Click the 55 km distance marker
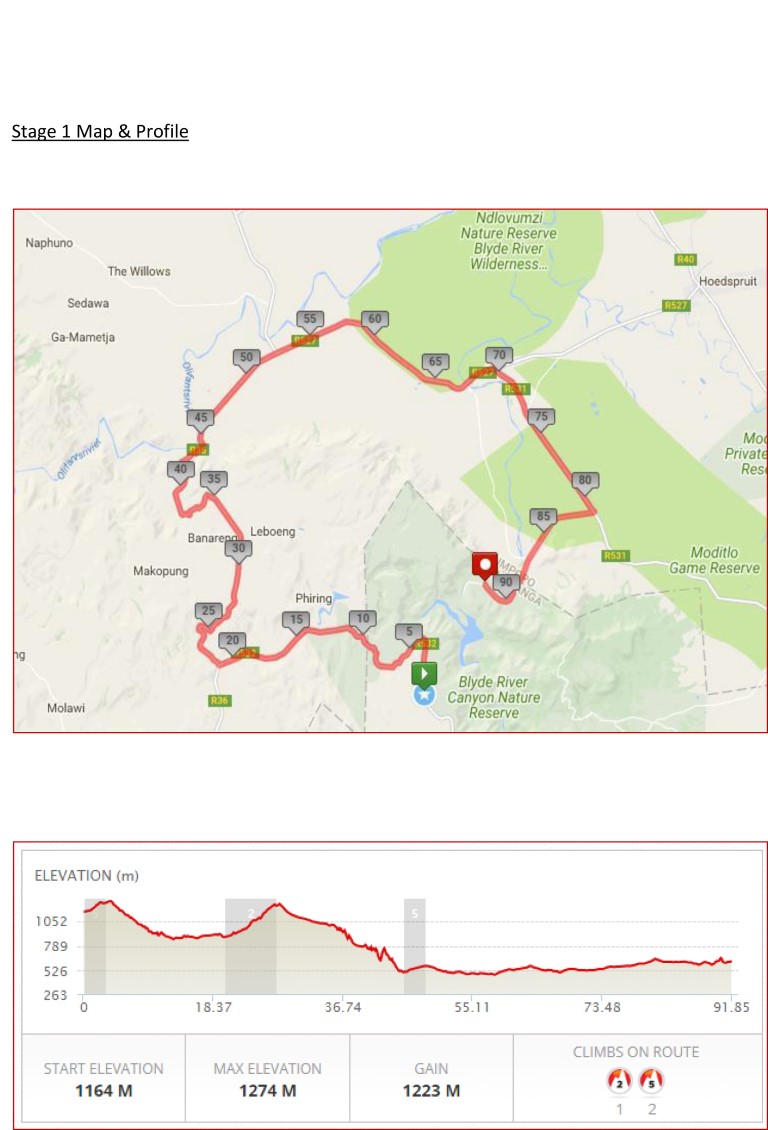 point(310,321)
